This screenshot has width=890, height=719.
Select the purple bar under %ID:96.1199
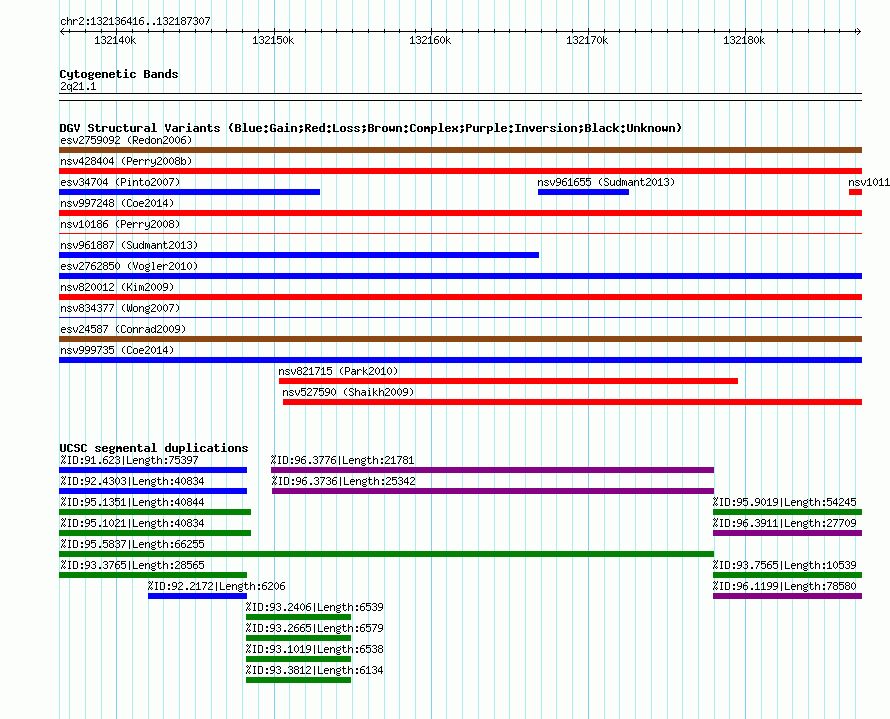point(787,596)
